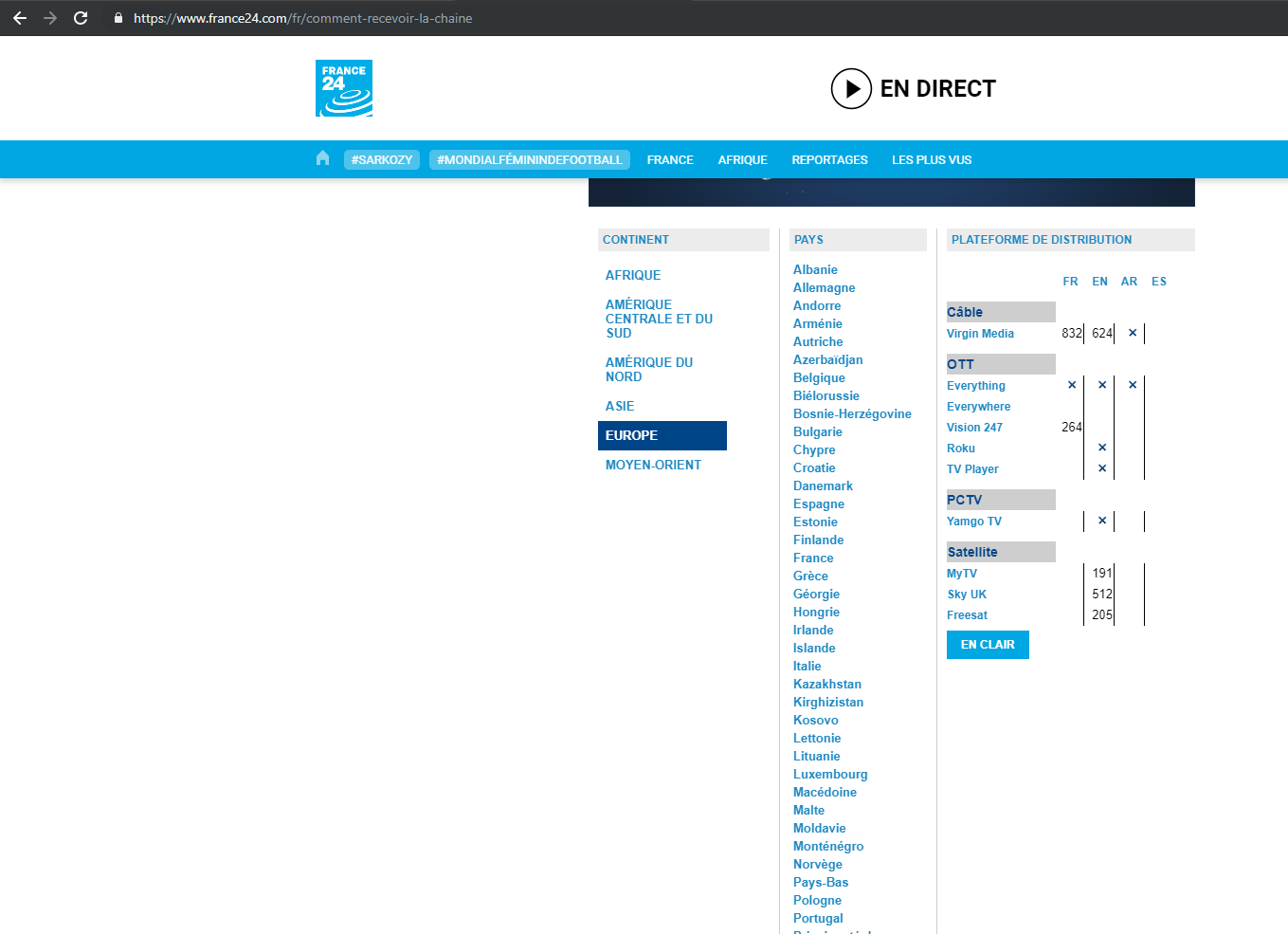Choose Bulgarie in the country list
The image size is (1288, 934).
coord(817,431)
